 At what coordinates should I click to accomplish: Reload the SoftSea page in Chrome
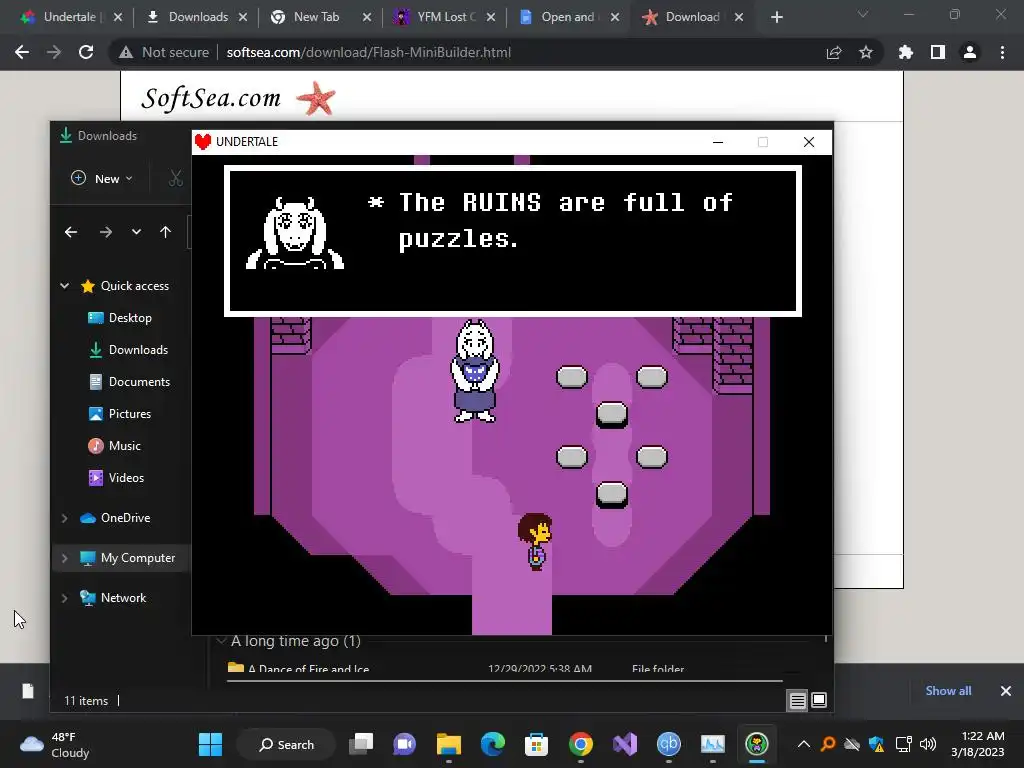tap(86, 52)
